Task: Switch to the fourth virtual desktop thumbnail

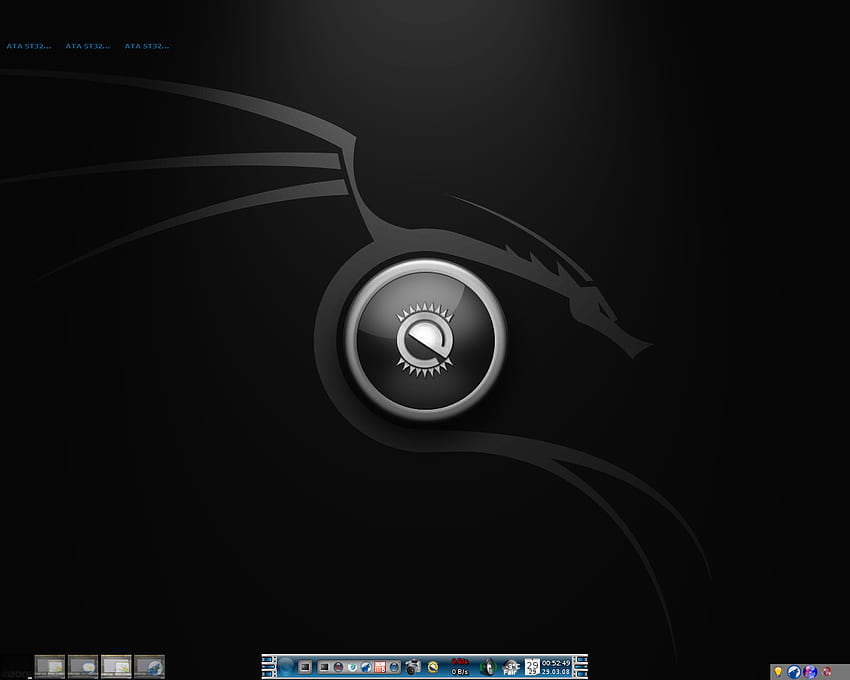Action: click(149, 666)
